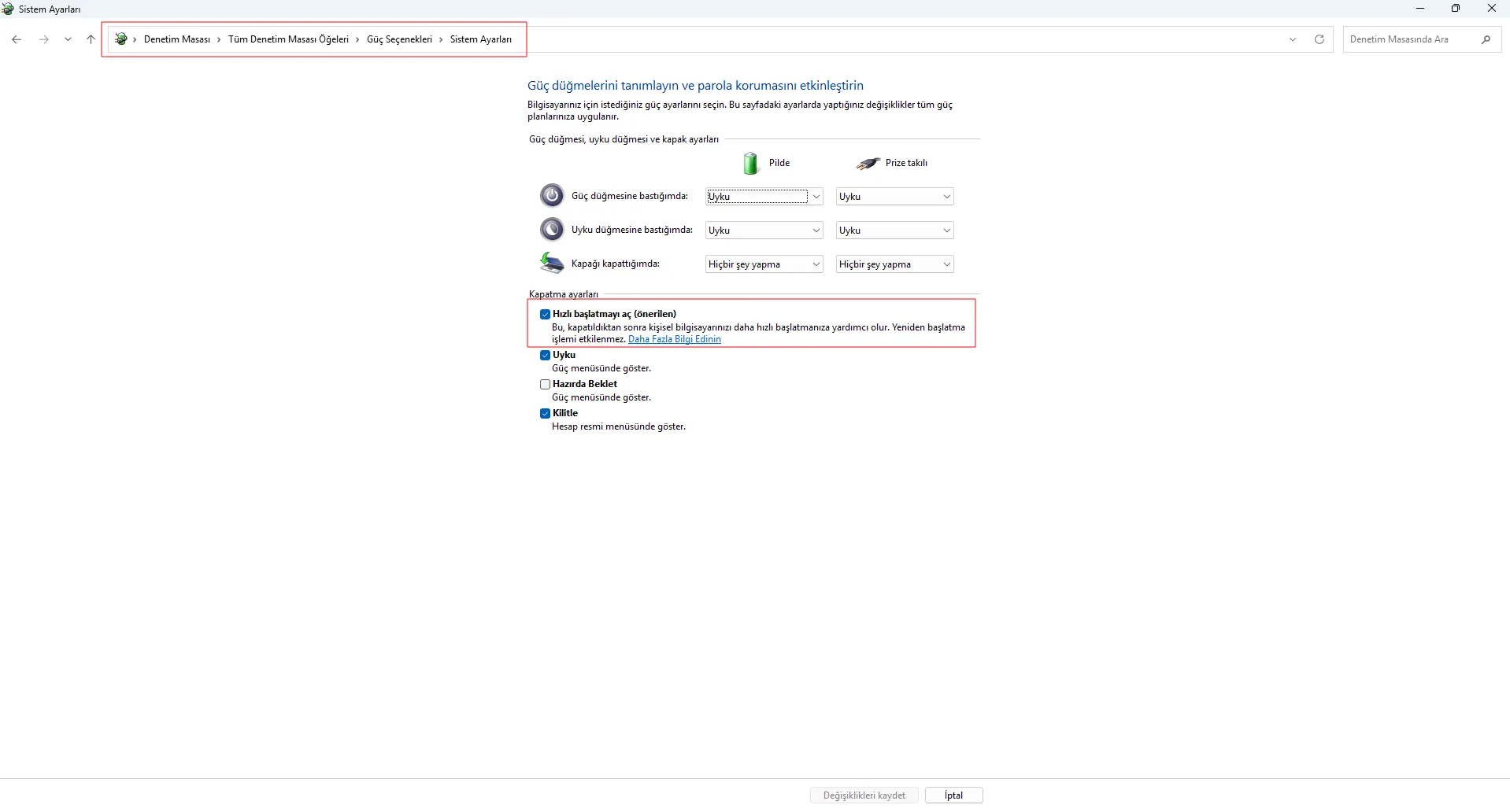Click the Refresh icon in address bar
This screenshot has width=1510, height=812.
coord(1319,39)
